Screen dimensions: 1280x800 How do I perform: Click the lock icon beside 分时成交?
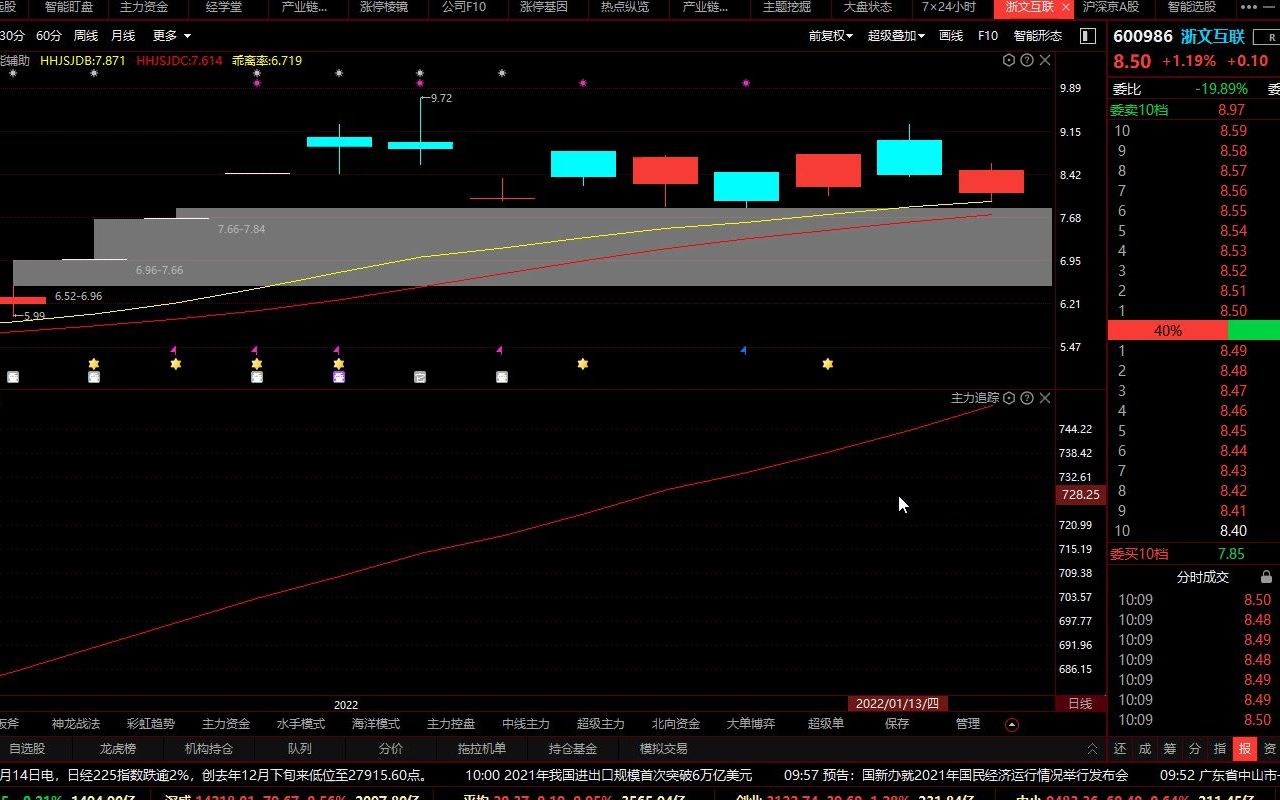click(x=1266, y=577)
